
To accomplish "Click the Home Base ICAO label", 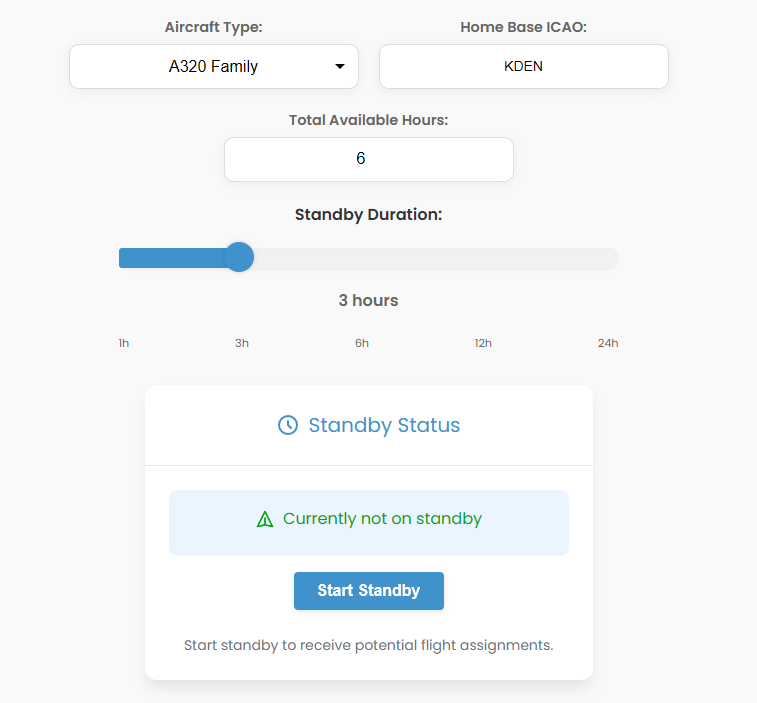I will [523, 27].
